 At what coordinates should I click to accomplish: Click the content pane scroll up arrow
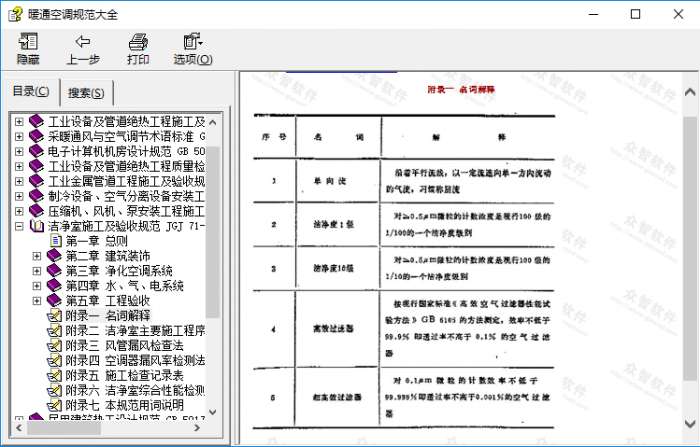(690, 92)
